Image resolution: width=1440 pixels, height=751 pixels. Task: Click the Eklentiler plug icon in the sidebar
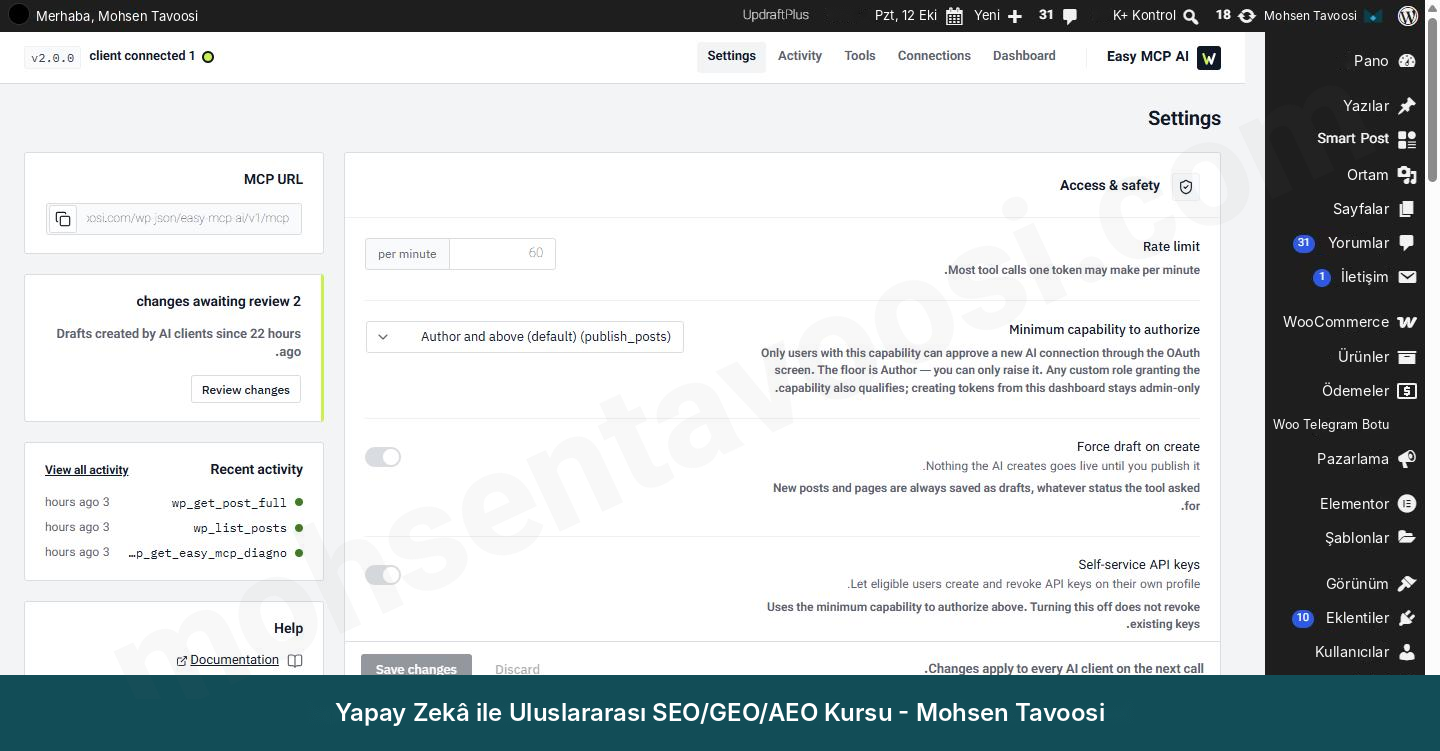point(1407,618)
